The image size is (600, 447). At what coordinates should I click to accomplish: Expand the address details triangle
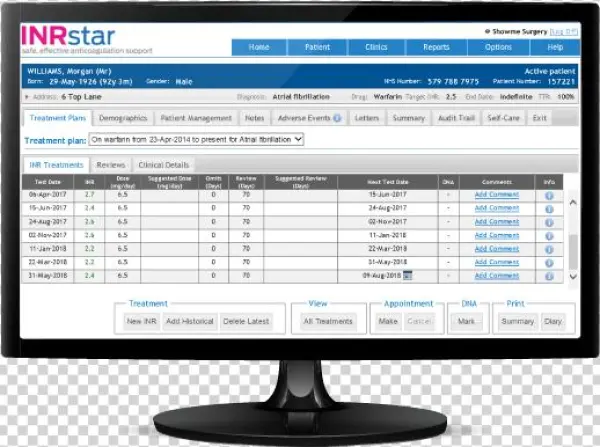pyautogui.click(x=26, y=97)
